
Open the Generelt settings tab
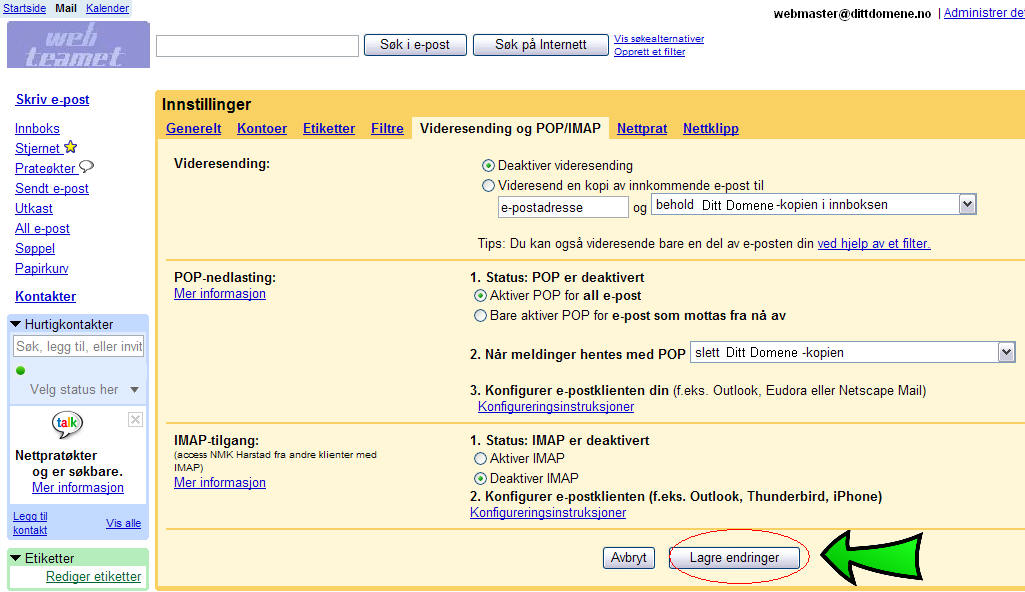point(193,129)
